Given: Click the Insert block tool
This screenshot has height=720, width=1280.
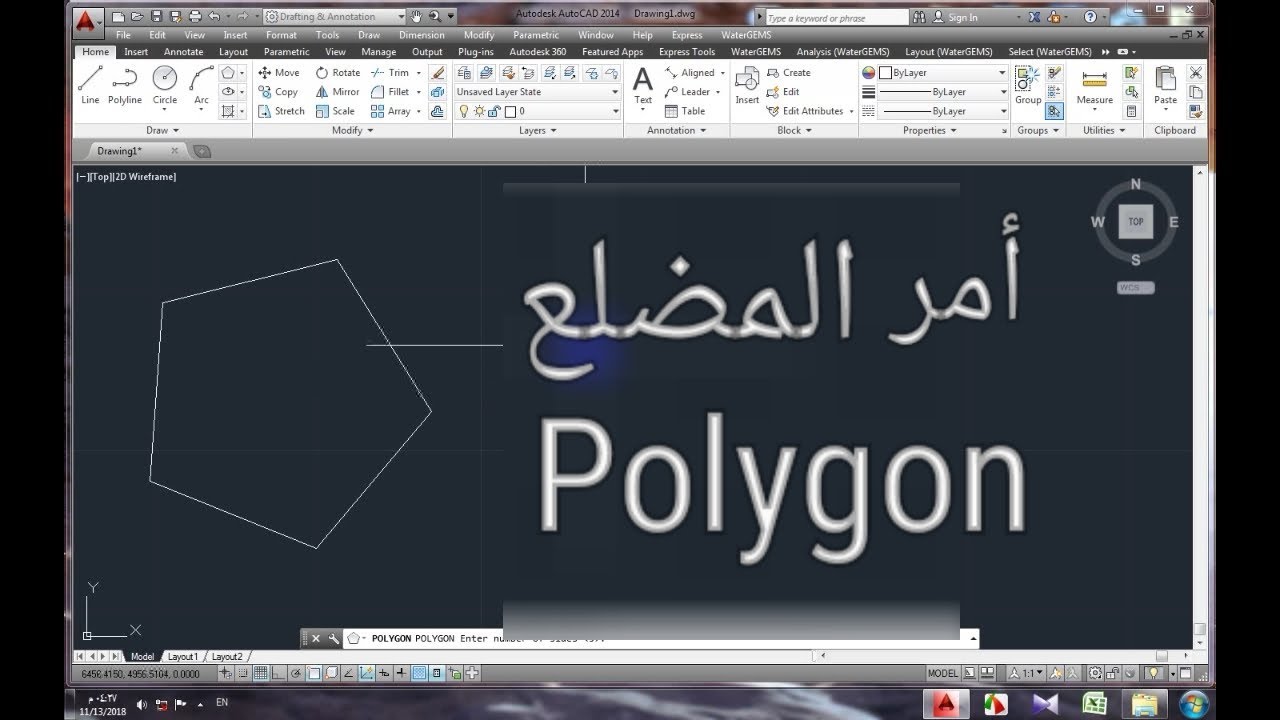Looking at the screenshot, I should [747, 85].
